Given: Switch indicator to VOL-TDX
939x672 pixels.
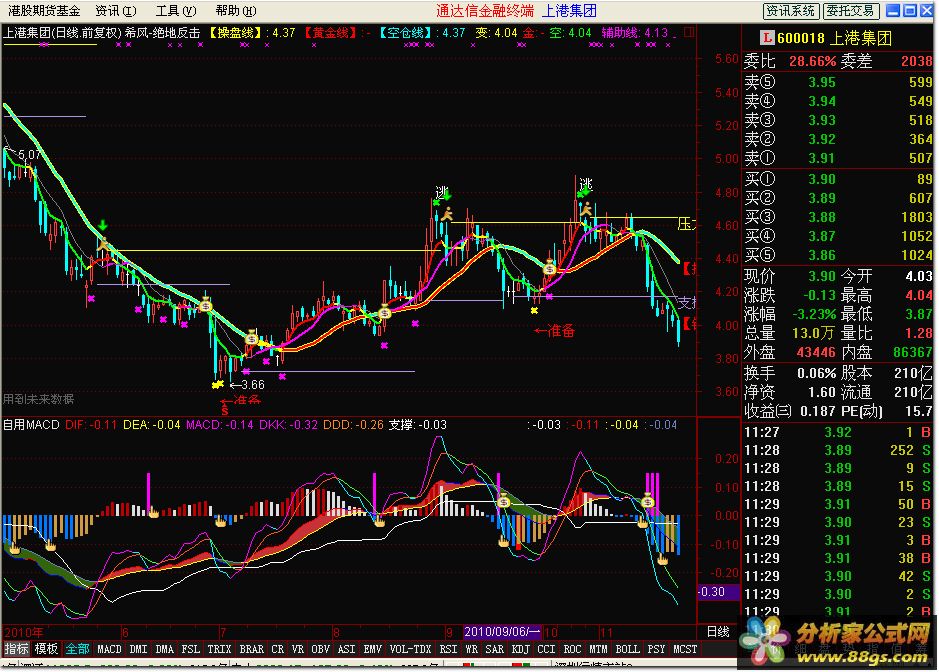Looking at the screenshot, I should click(410, 649).
